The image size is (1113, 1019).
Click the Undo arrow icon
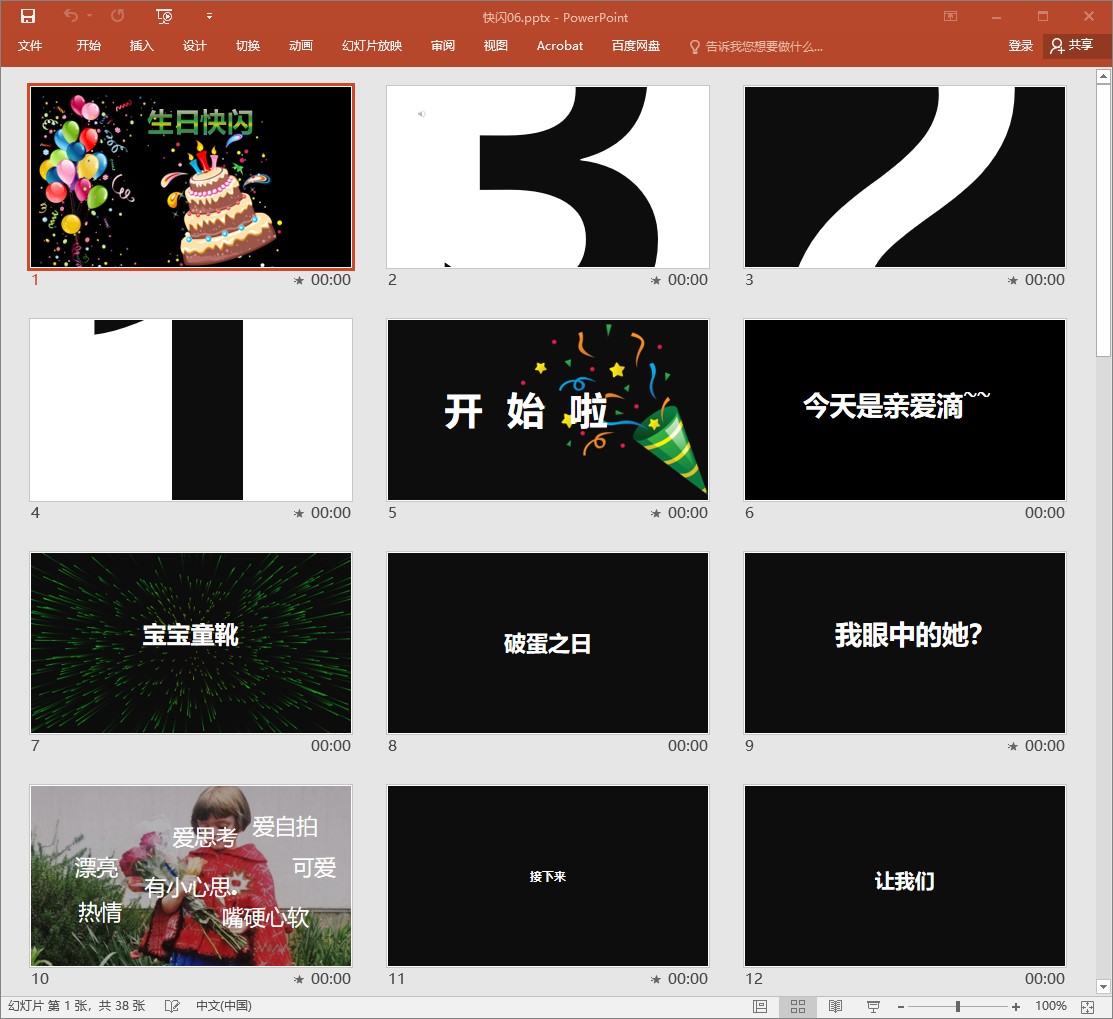pos(70,16)
